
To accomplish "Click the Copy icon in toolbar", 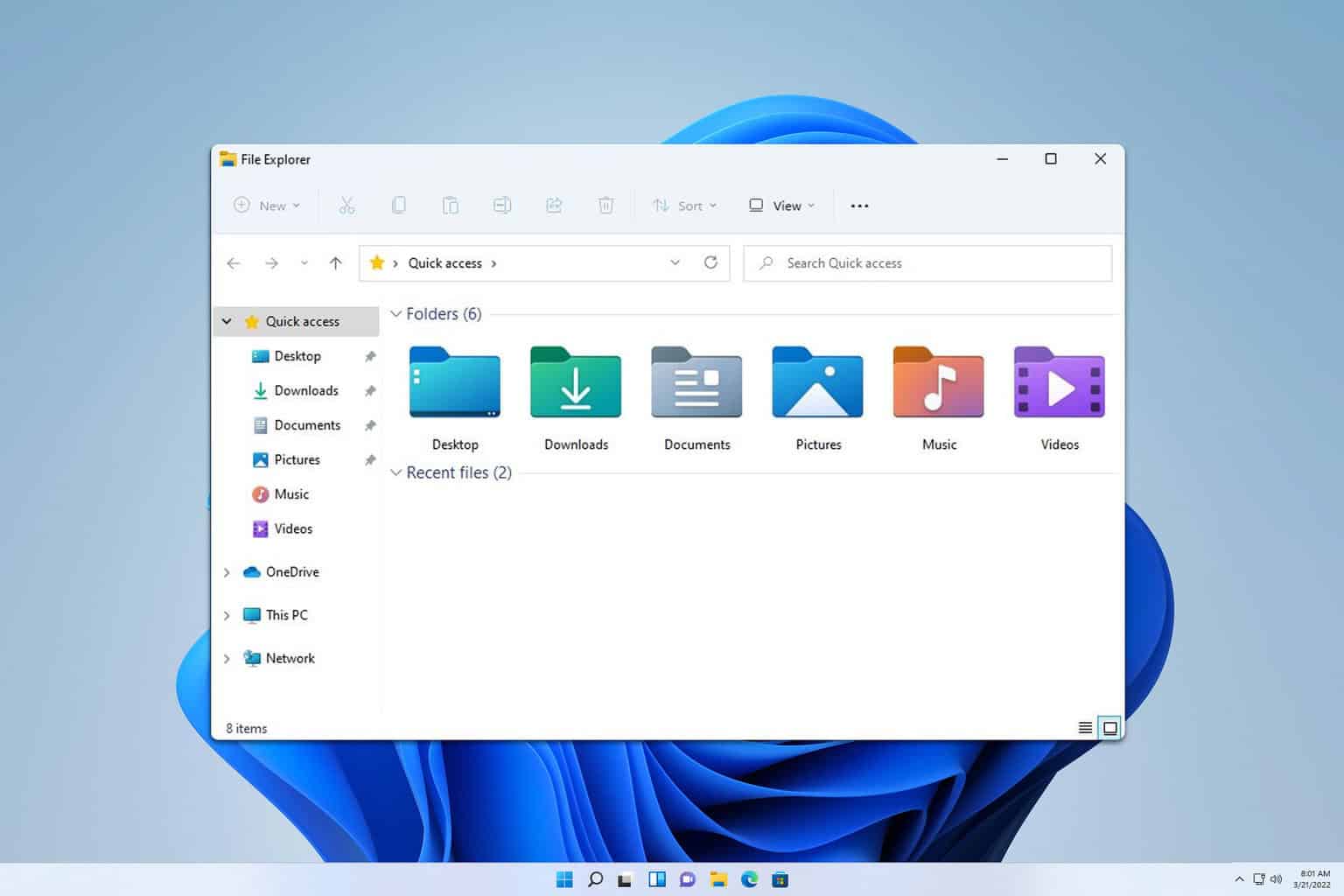I will (x=399, y=206).
